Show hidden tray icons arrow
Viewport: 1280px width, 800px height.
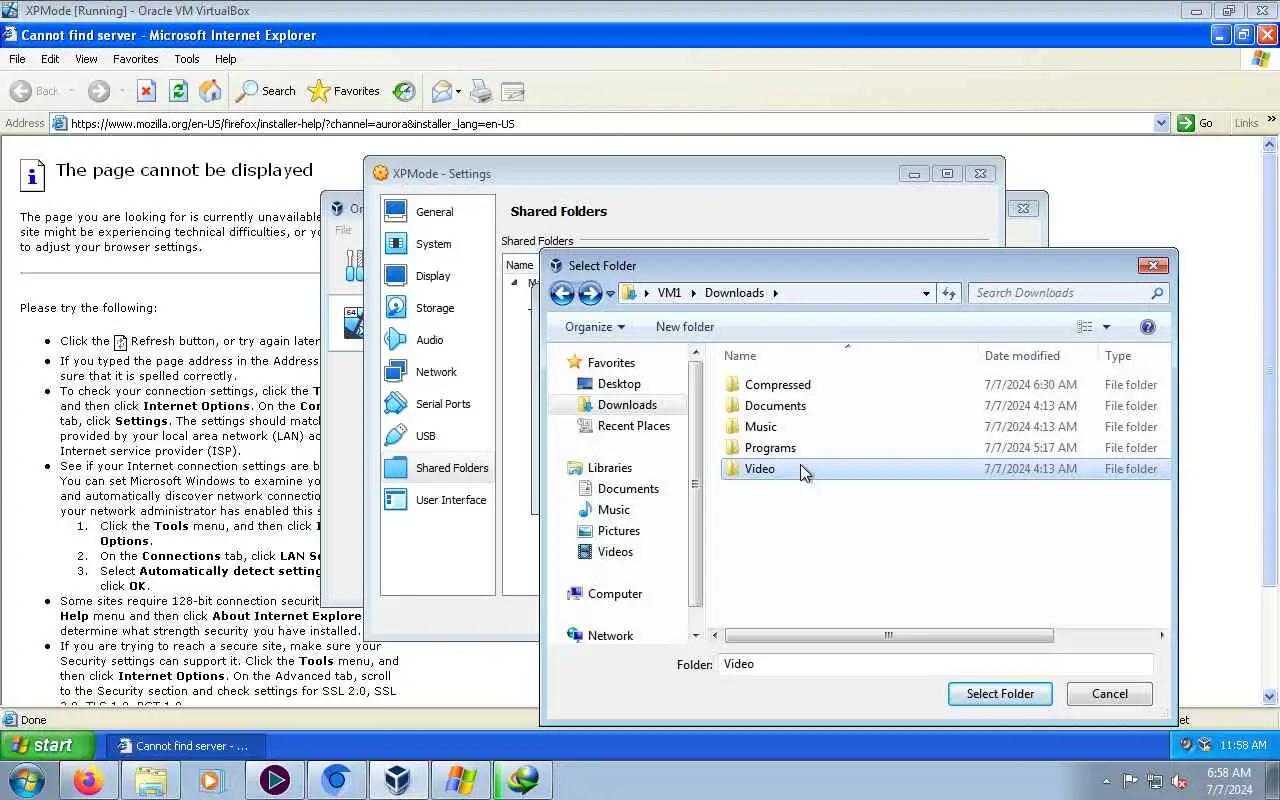click(1106, 781)
